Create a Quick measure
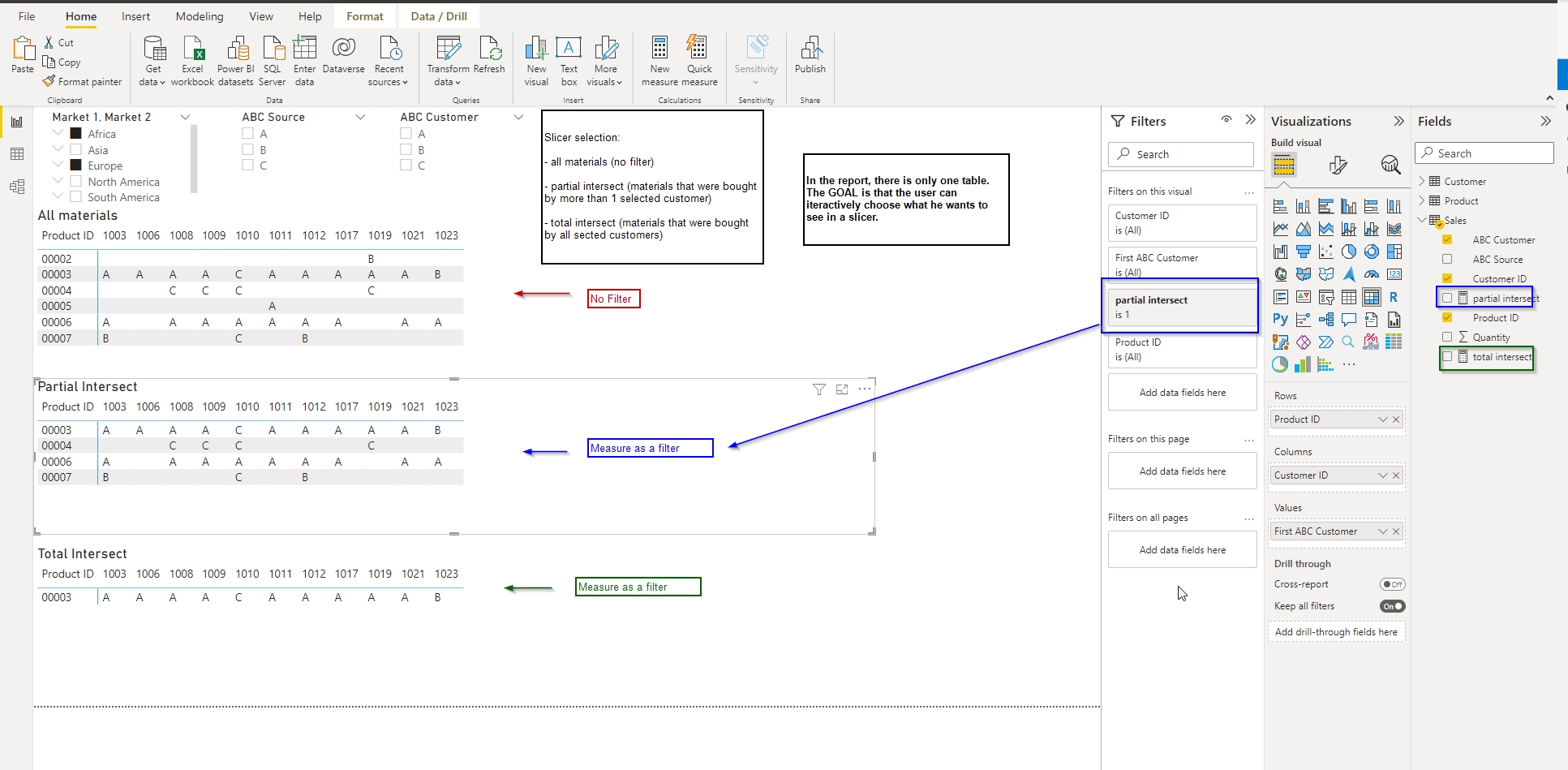Screen dimensions: 1568x770 699,61
